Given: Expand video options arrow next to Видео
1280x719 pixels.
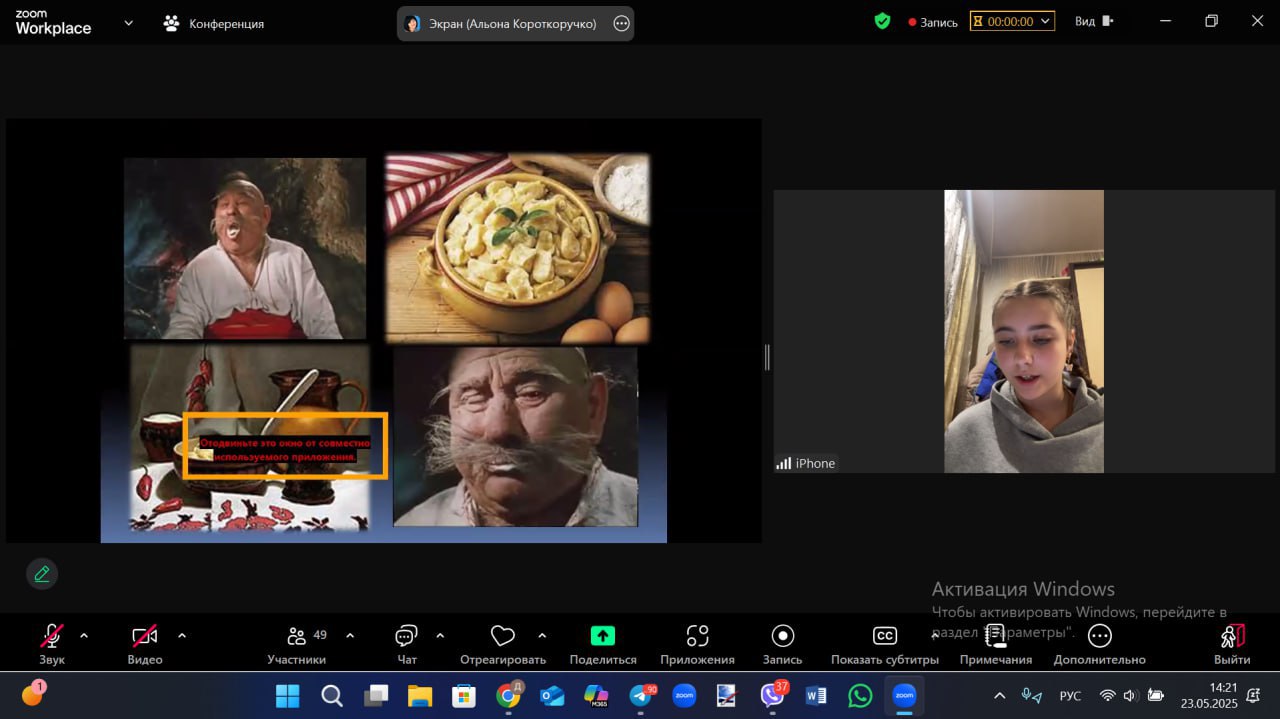Looking at the screenshot, I should pos(182,635).
